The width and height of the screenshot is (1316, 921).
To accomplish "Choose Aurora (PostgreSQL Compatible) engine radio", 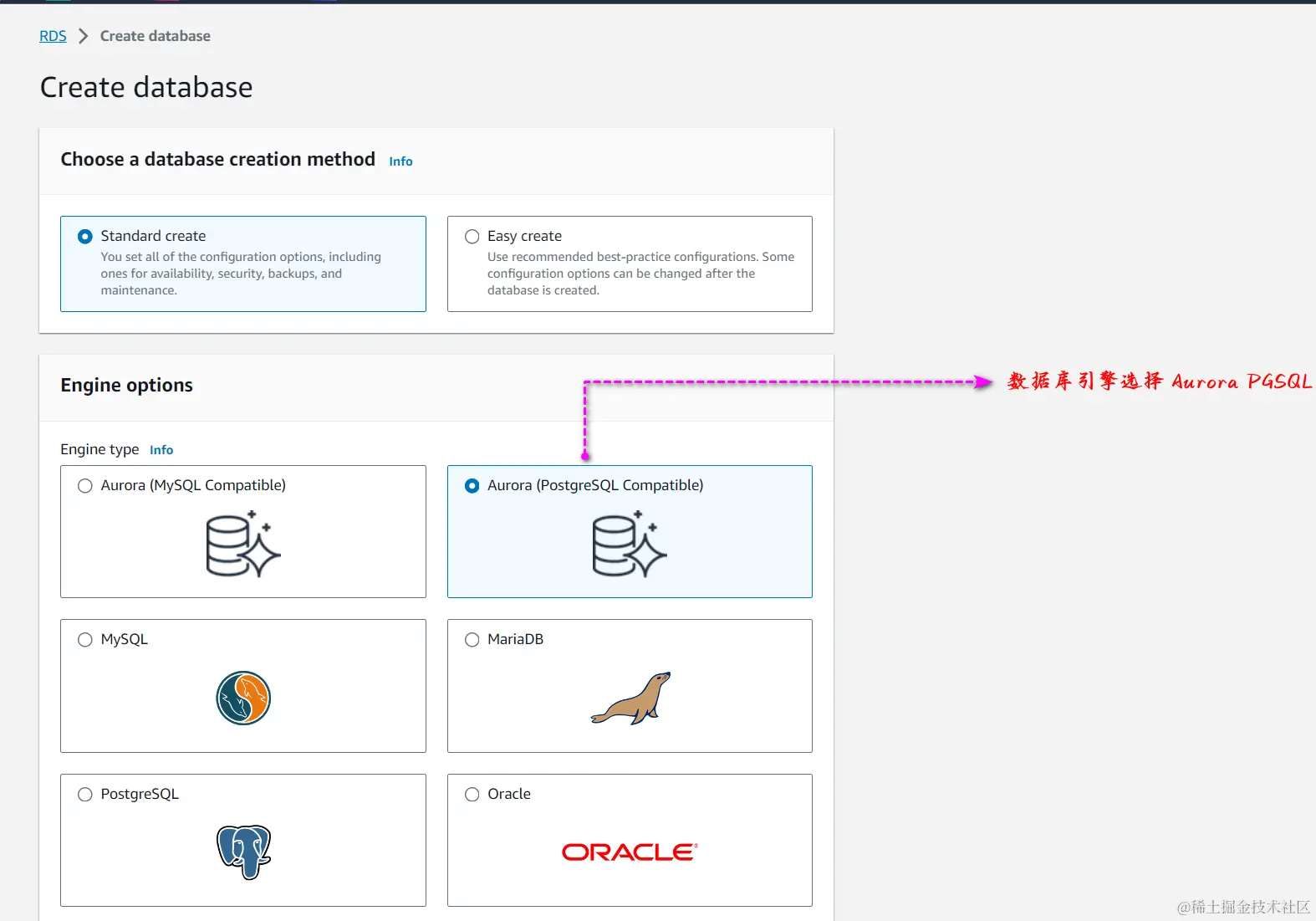I will (472, 486).
